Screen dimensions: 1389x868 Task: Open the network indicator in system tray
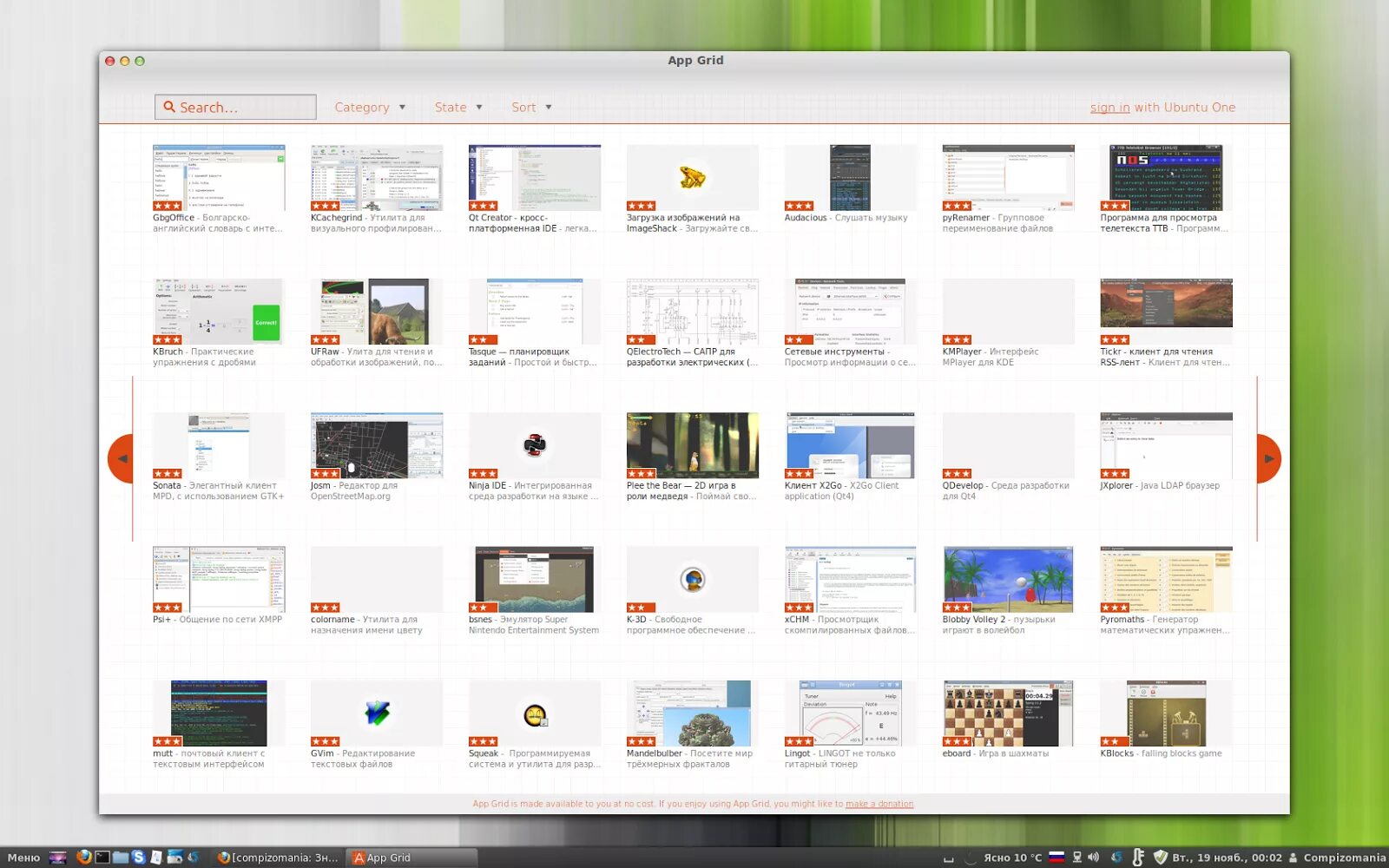point(1077,858)
